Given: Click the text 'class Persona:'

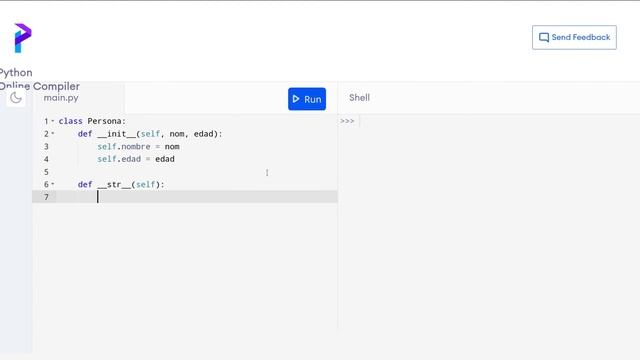Looking at the screenshot, I should pos(92,121).
